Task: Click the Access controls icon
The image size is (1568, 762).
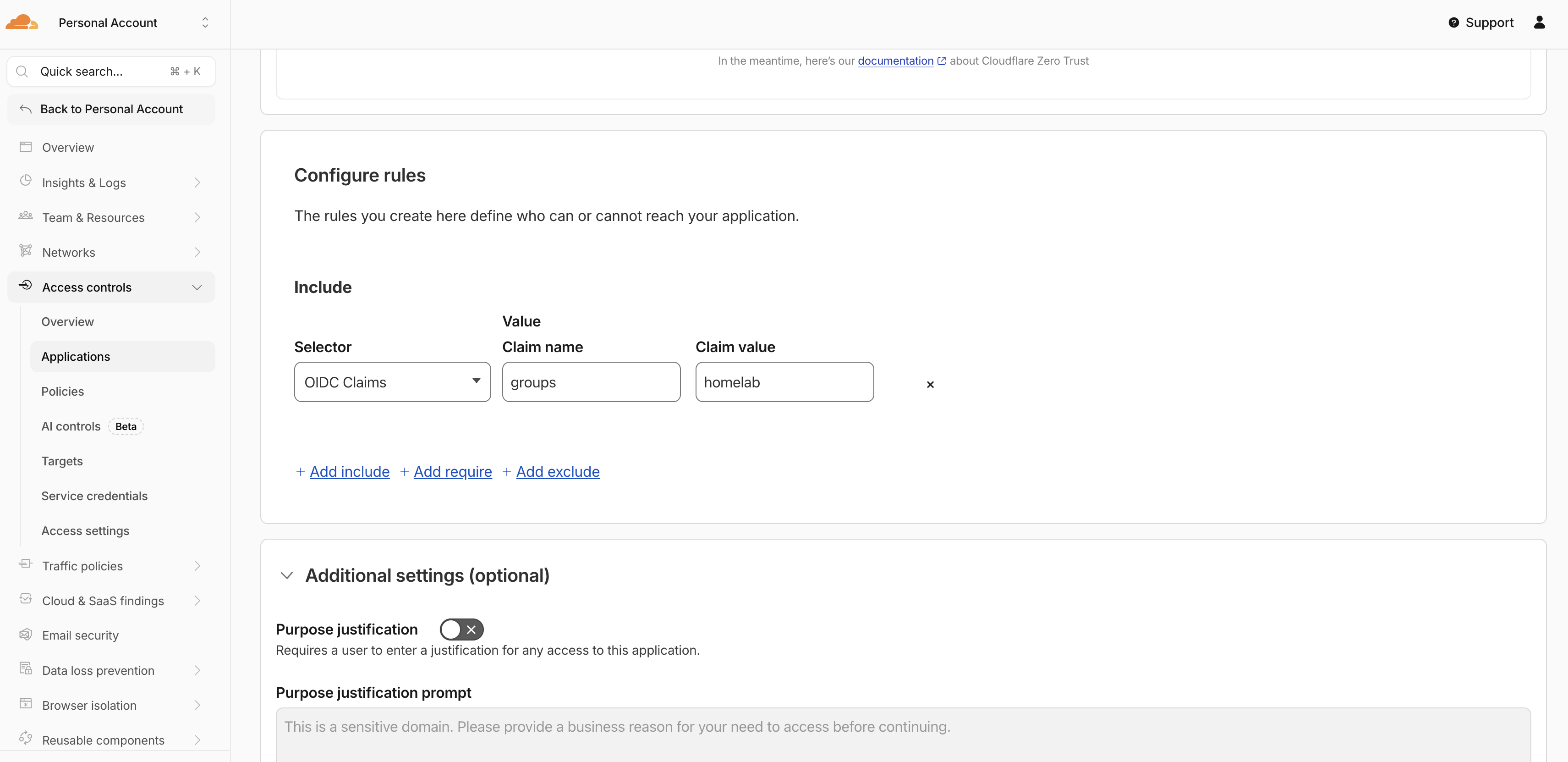Action: [x=26, y=285]
